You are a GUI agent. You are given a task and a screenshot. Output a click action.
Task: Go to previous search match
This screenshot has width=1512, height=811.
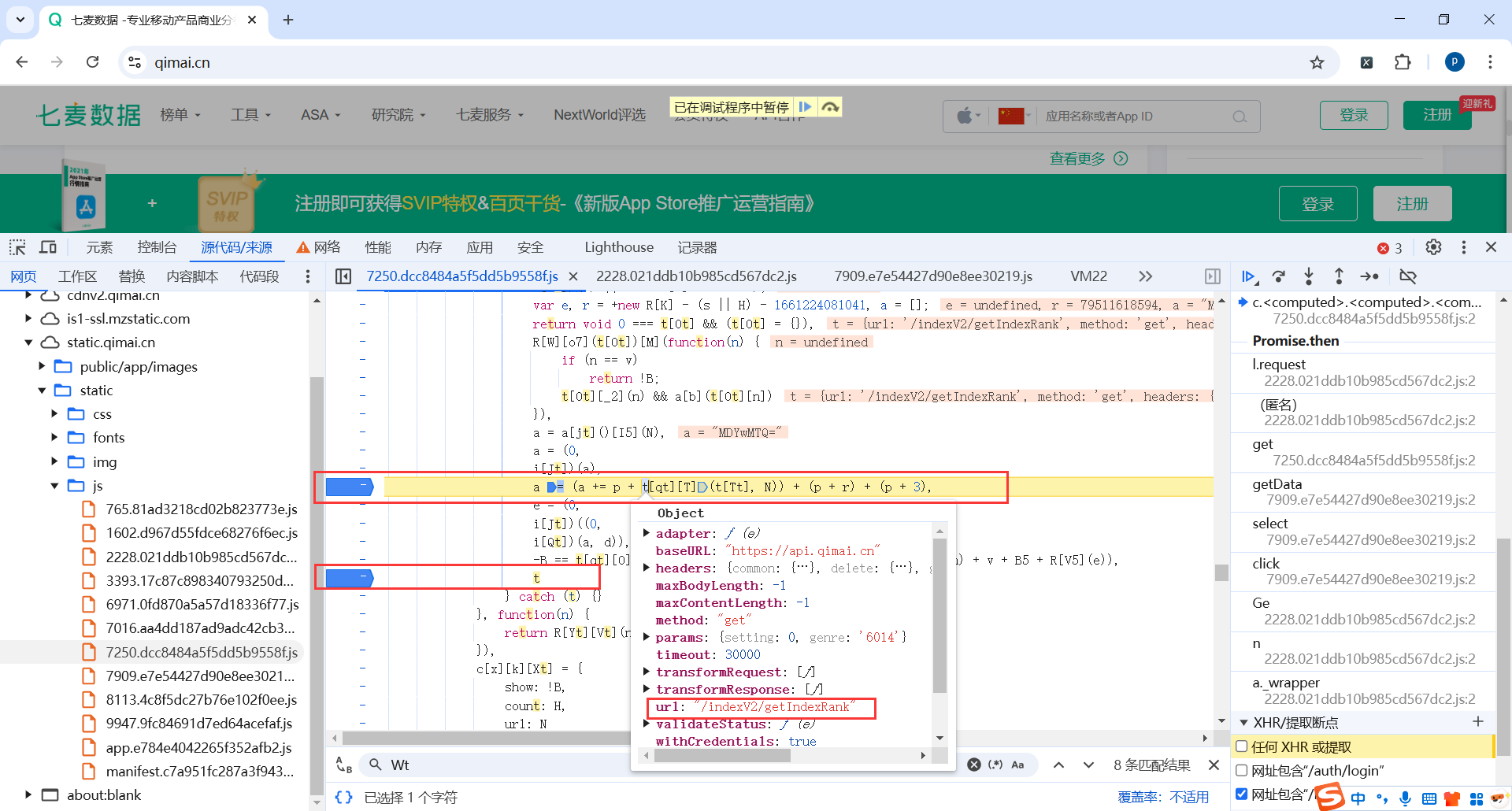1059,765
